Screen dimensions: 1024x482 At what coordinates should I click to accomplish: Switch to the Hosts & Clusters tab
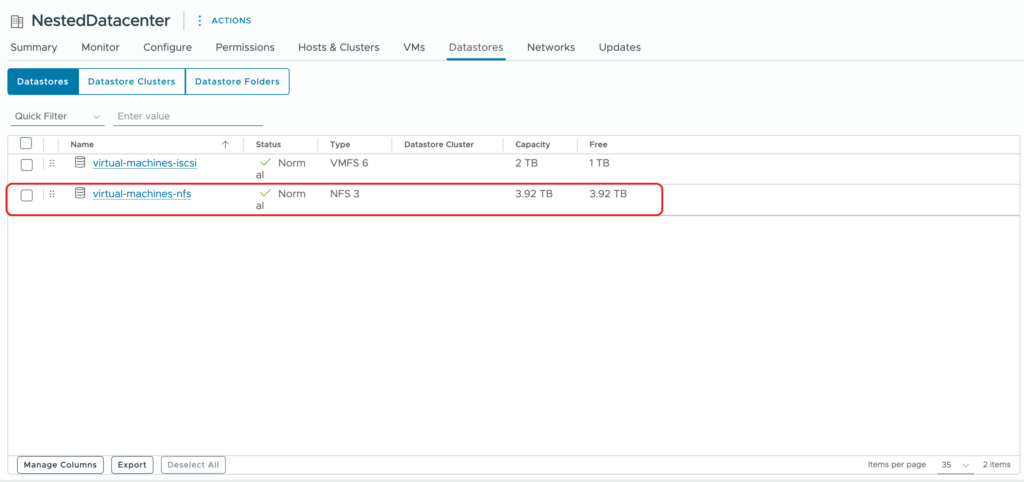[x=338, y=47]
